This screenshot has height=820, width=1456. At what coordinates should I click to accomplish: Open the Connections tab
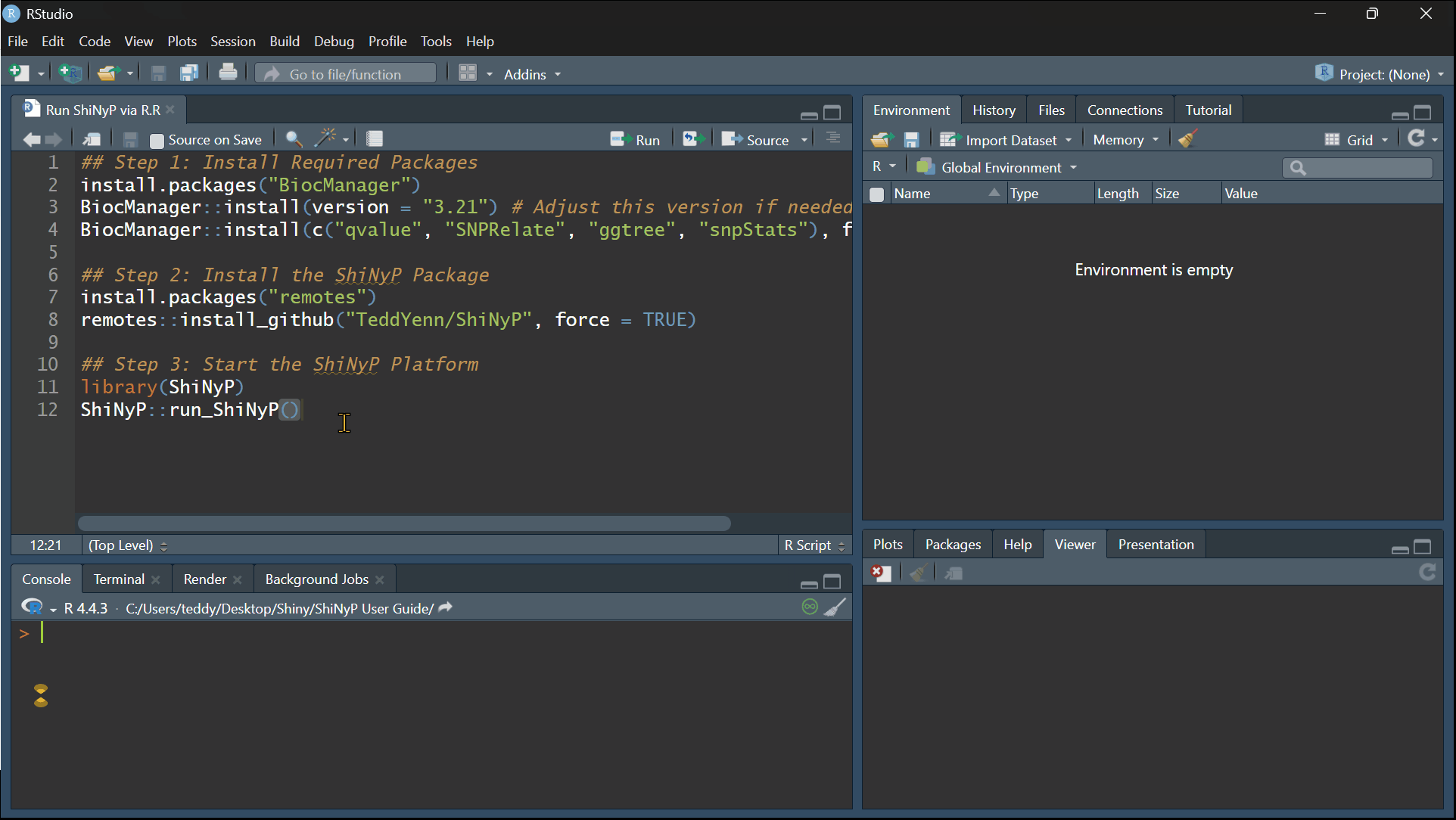(1125, 110)
